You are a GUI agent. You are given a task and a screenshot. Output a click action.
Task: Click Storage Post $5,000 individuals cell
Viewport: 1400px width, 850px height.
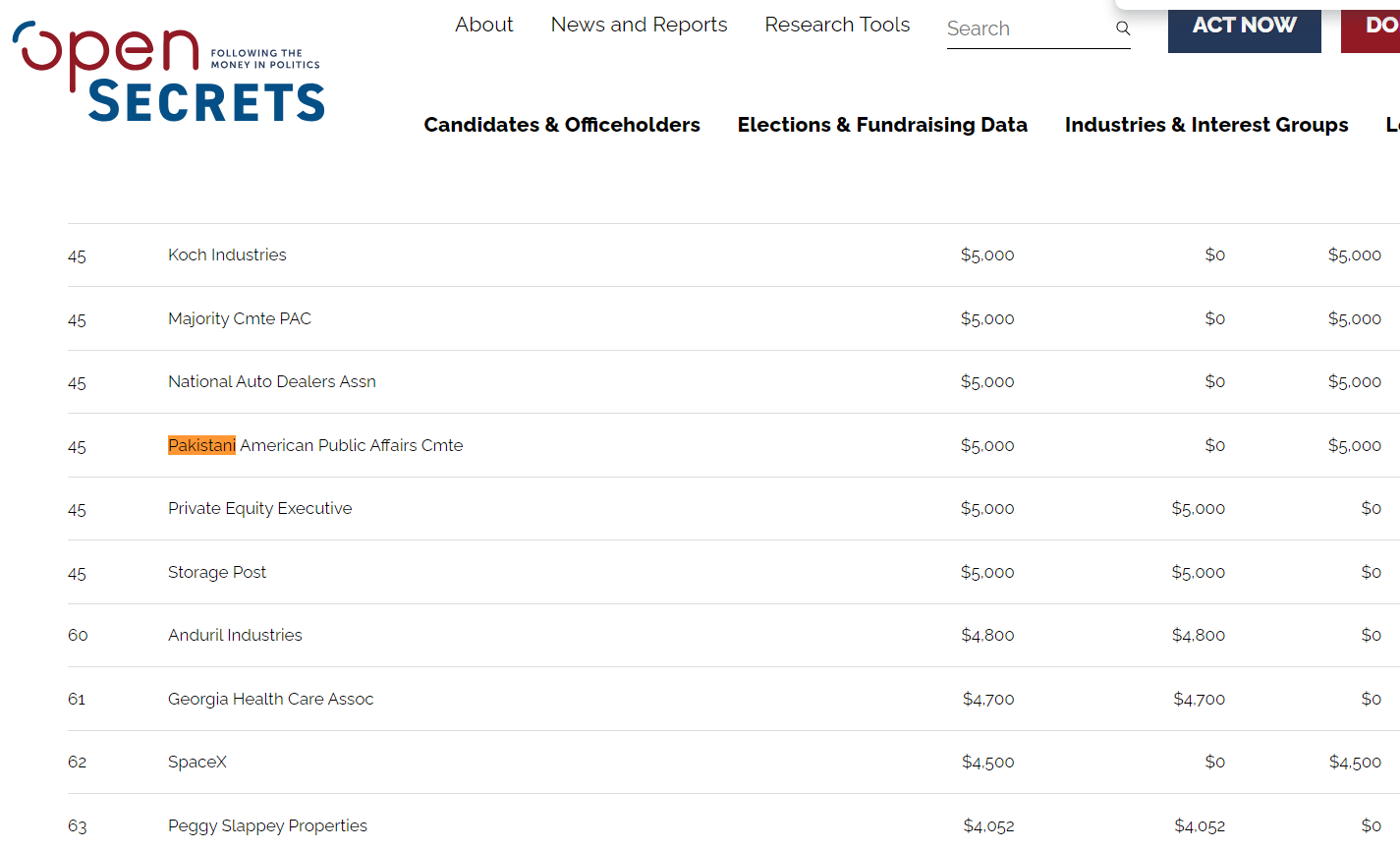point(1199,572)
